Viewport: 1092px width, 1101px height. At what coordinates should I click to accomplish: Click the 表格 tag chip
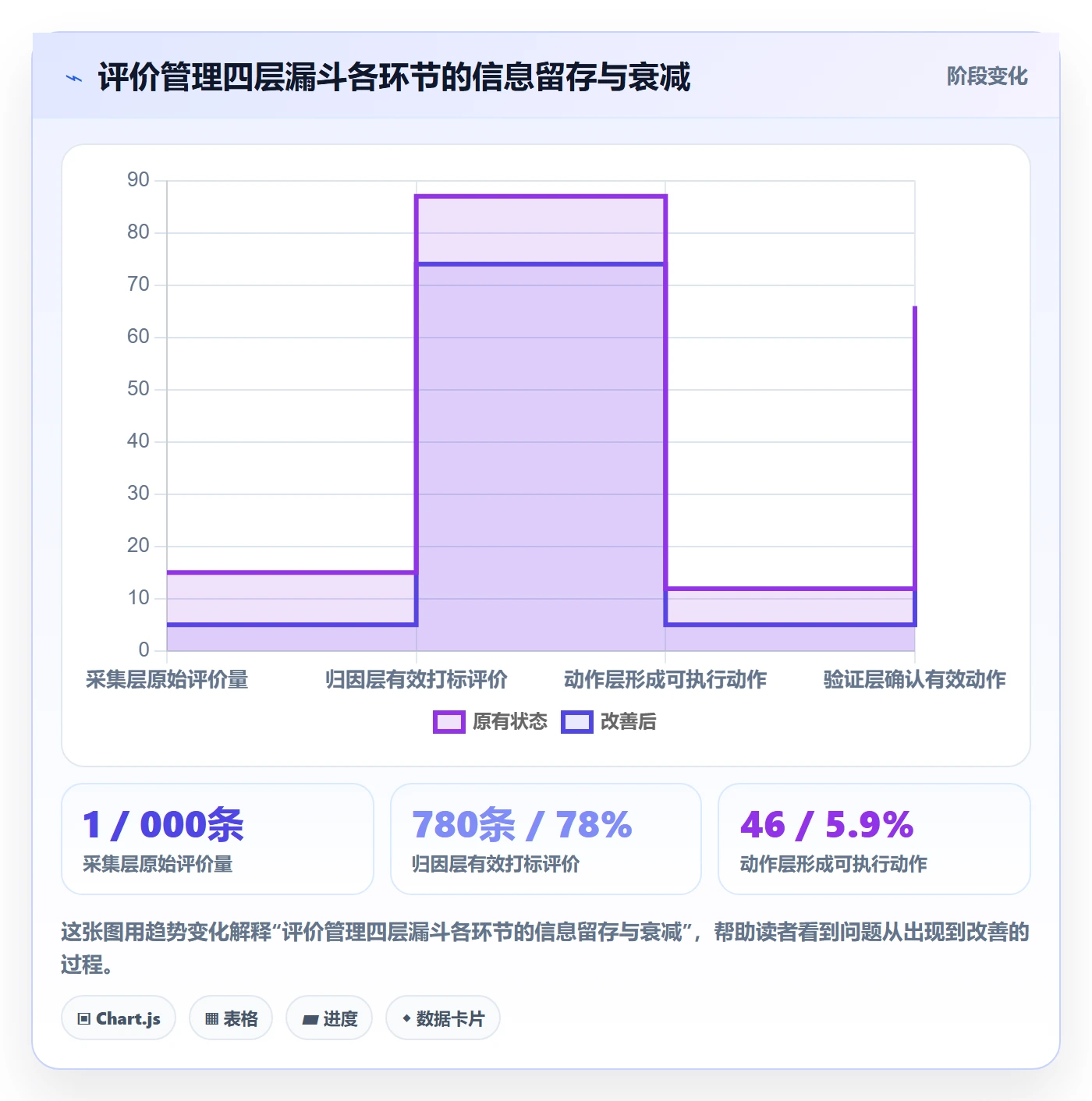coord(231,1018)
